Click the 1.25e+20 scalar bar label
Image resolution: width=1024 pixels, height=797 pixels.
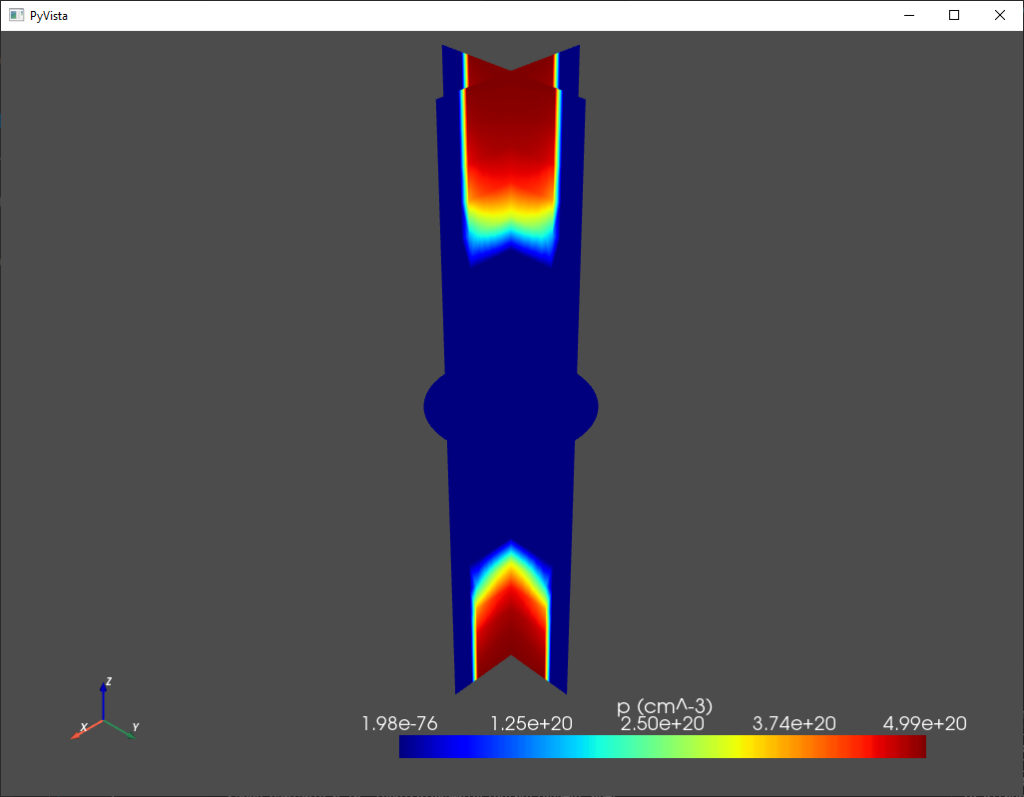pos(531,723)
